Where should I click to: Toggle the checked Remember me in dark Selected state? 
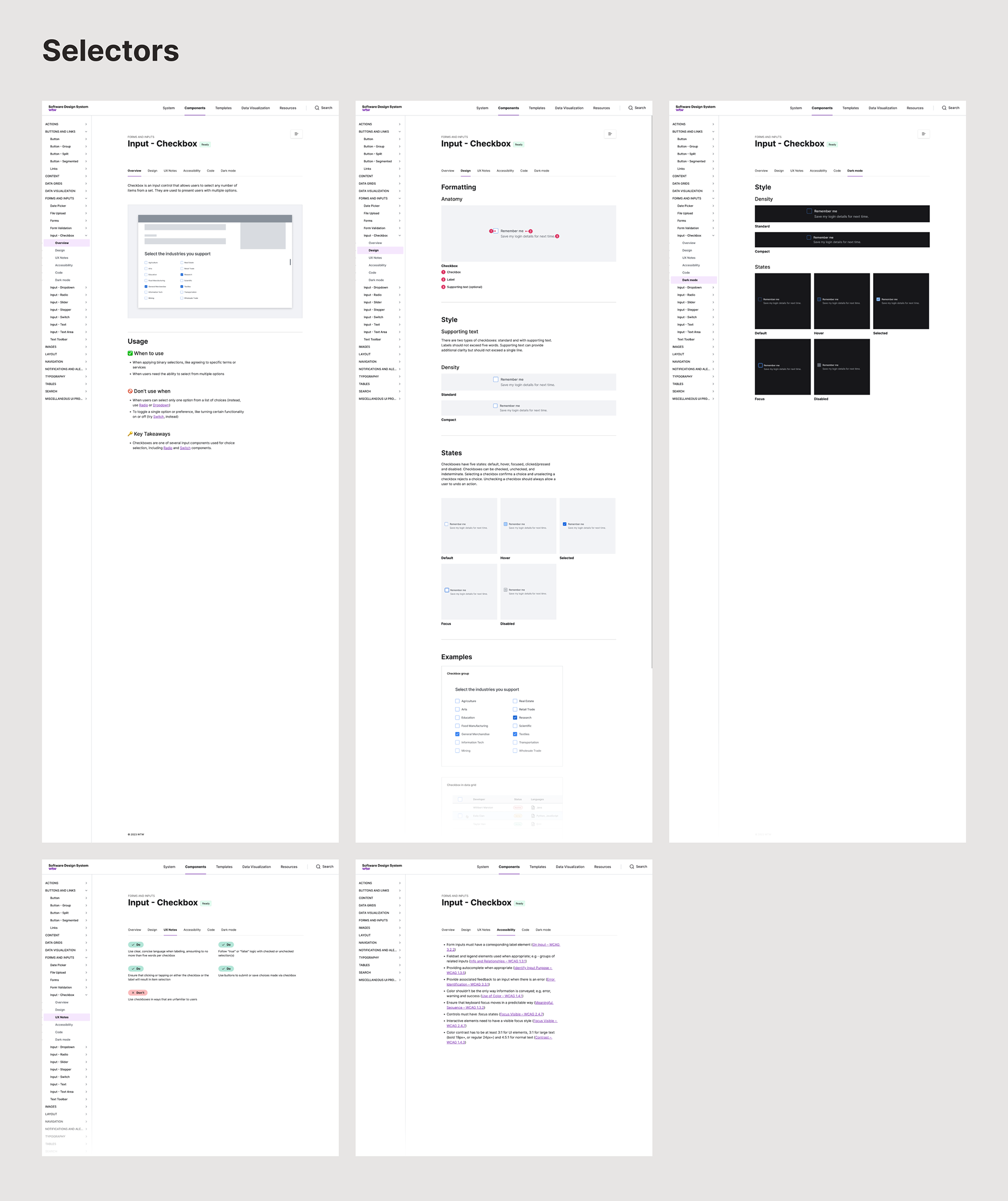(x=878, y=299)
